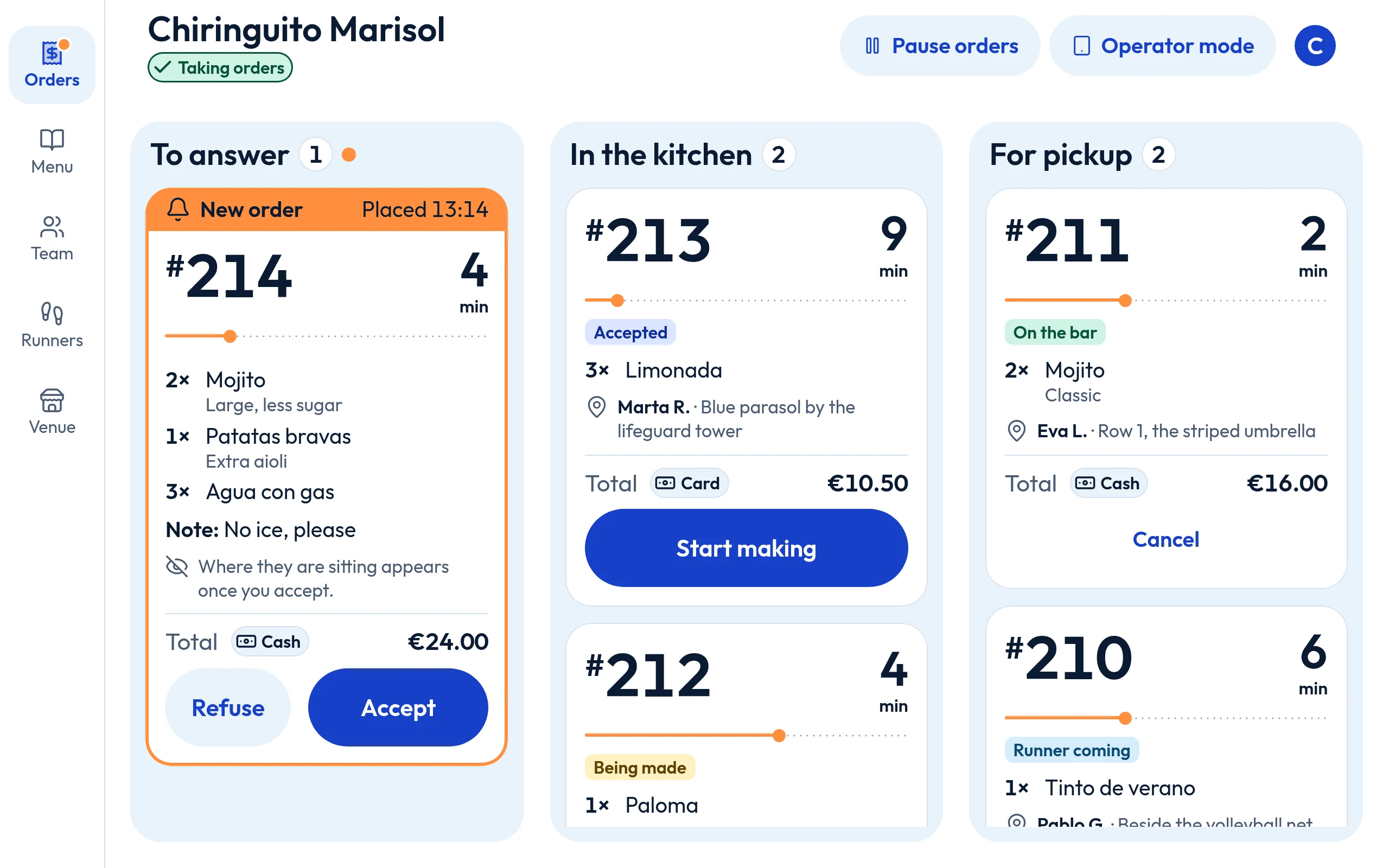1389x868 pixels.
Task: Click the order total €24.00
Action: (448, 641)
